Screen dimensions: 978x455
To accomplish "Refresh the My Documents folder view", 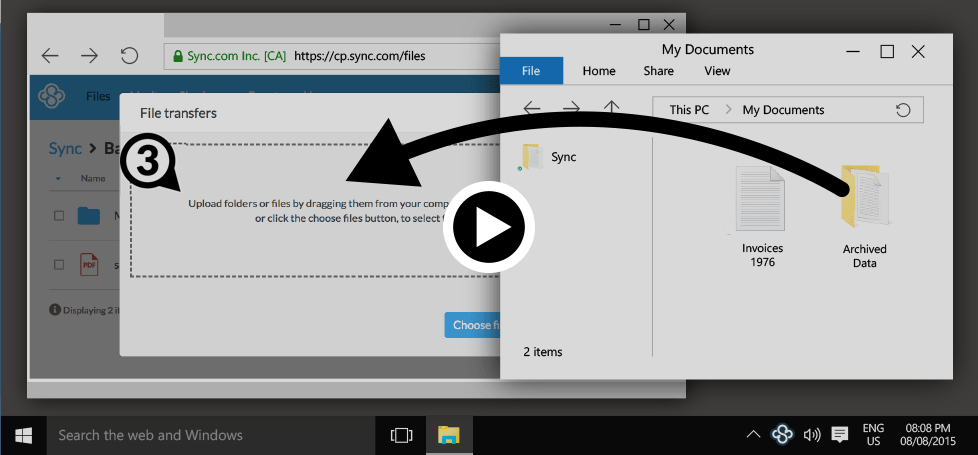I will [x=903, y=110].
